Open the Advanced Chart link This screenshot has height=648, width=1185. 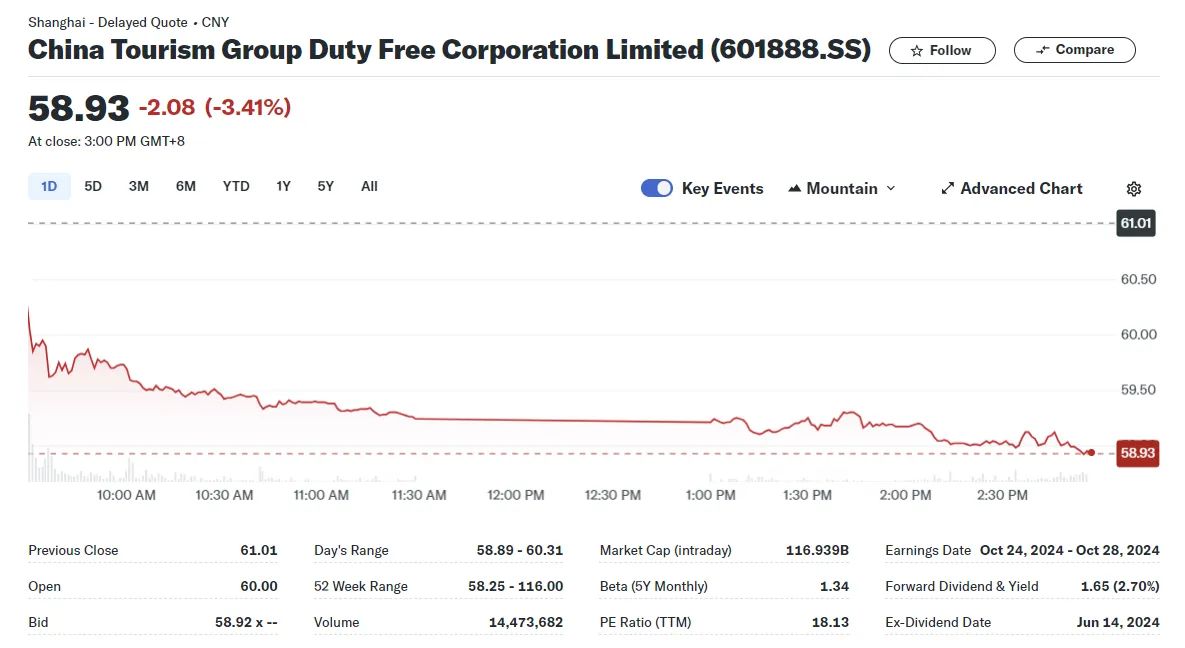(1011, 188)
